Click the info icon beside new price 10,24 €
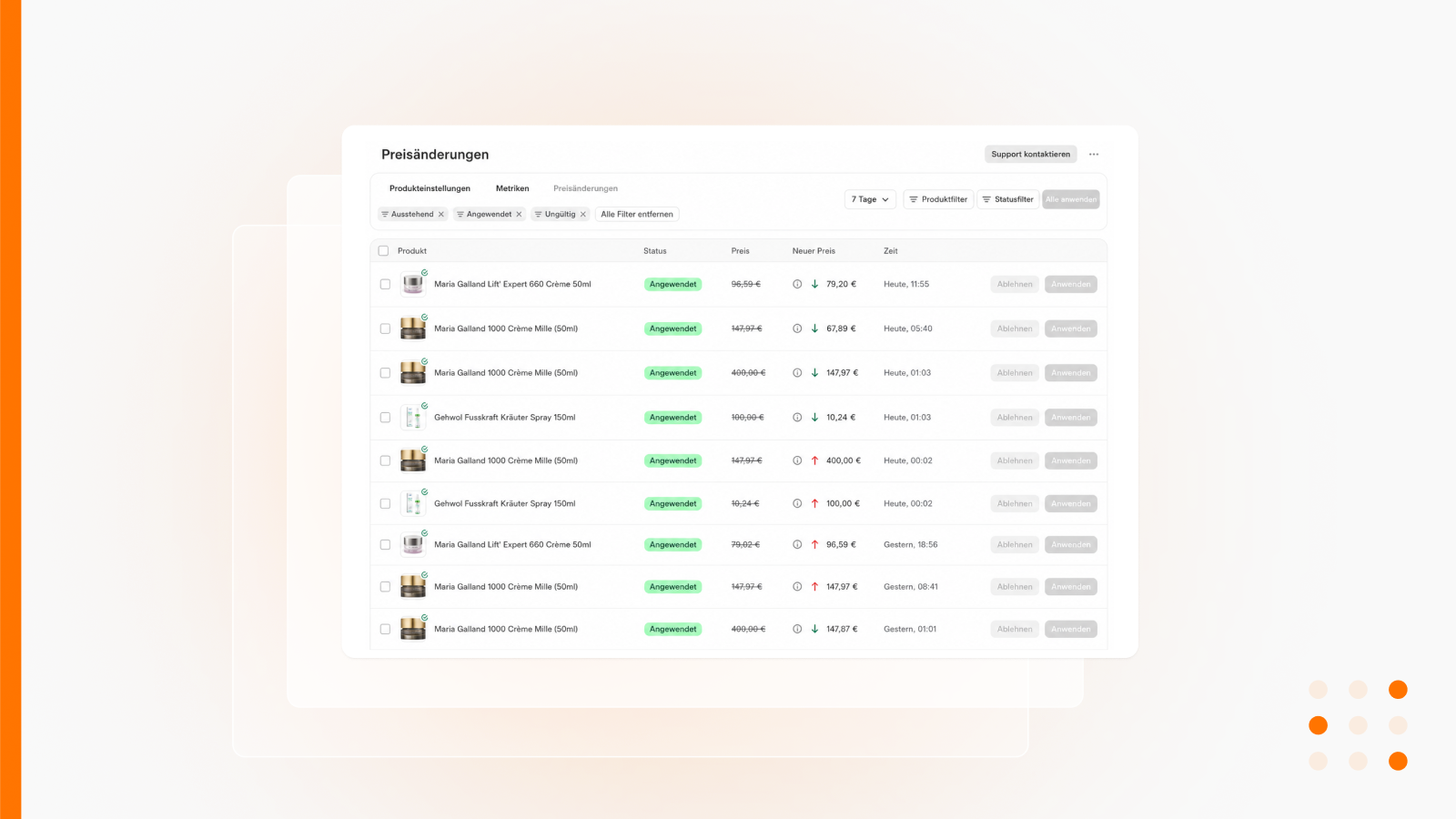Screen dimensions: 1456x819 click(797, 418)
